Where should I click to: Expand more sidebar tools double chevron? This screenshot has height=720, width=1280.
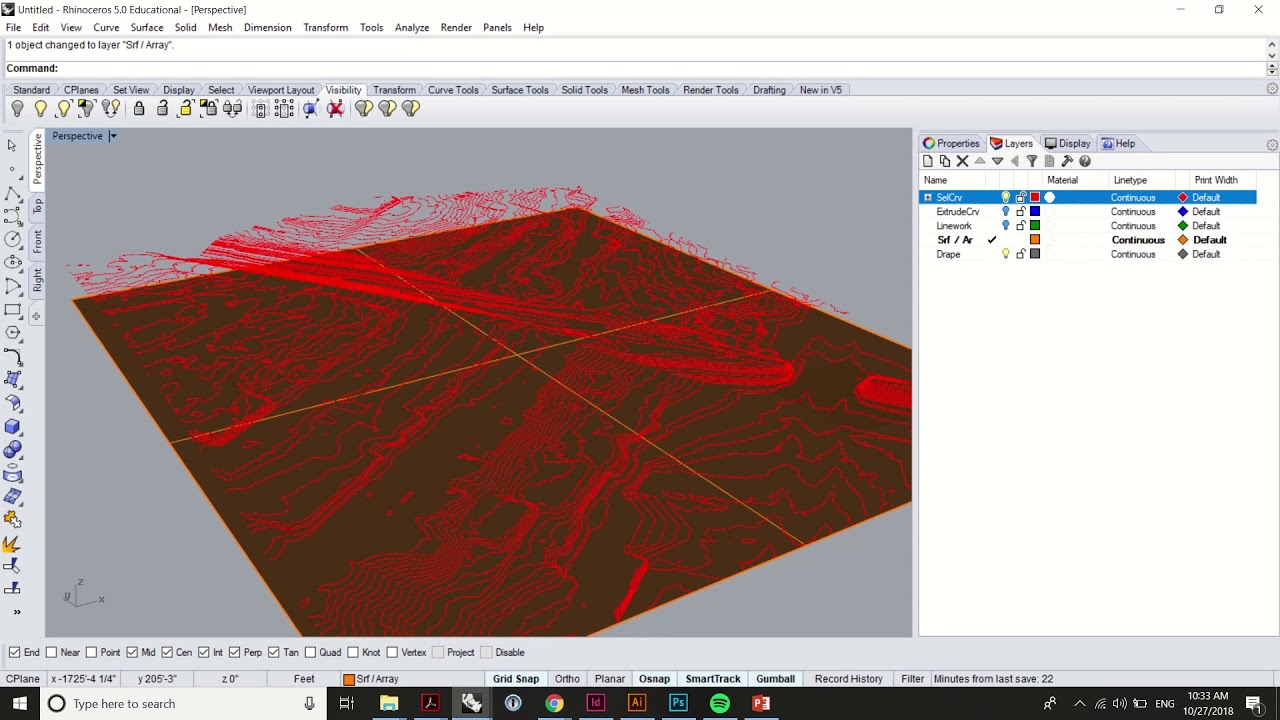click(x=16, y=612)
